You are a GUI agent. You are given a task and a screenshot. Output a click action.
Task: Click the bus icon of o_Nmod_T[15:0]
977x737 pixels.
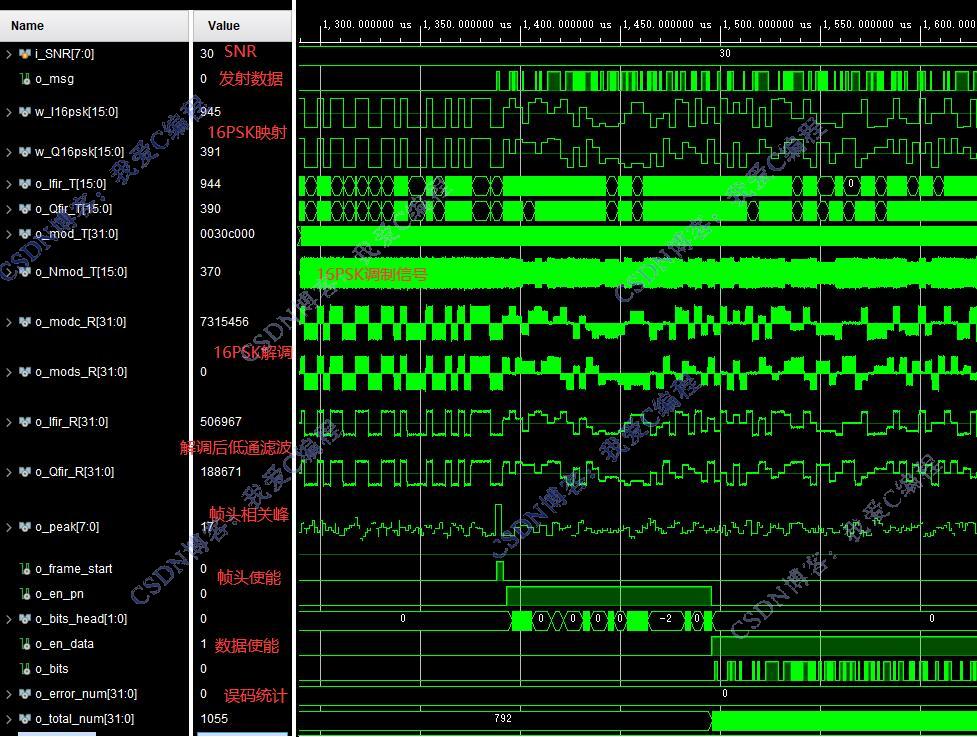click(25, 272)
